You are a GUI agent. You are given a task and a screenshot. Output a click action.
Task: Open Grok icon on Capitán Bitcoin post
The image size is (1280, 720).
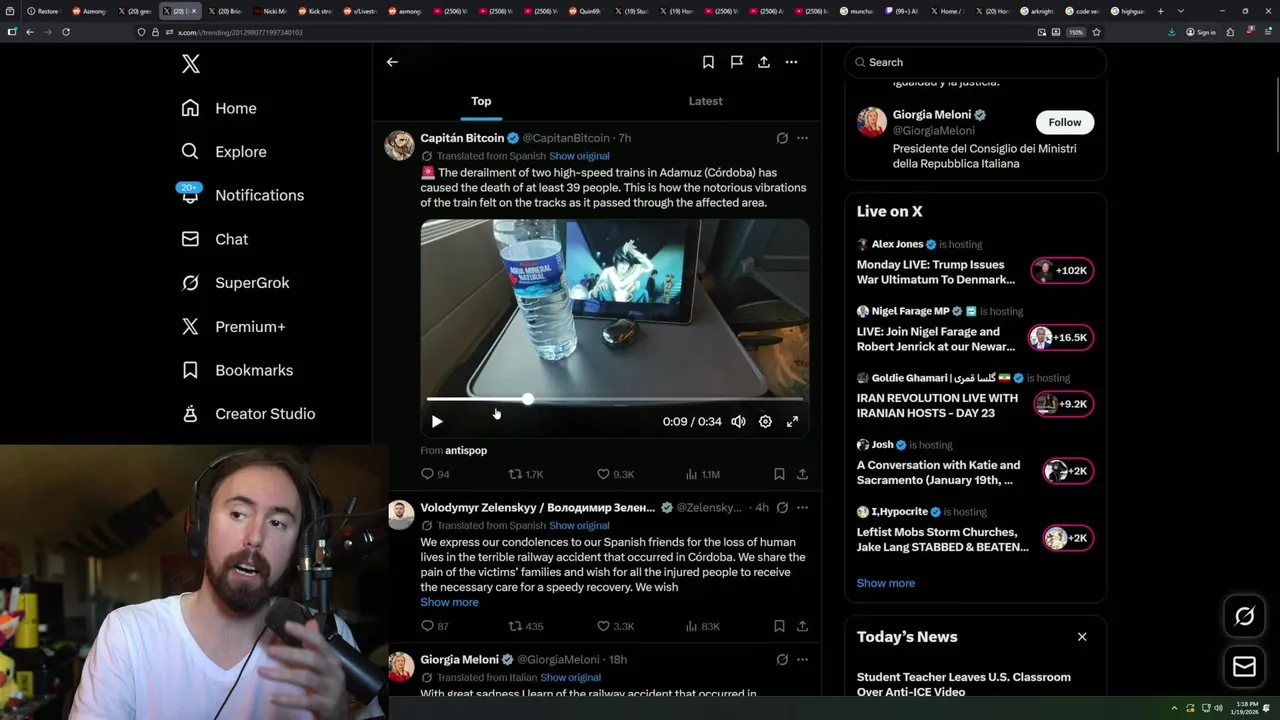(782, 138)
